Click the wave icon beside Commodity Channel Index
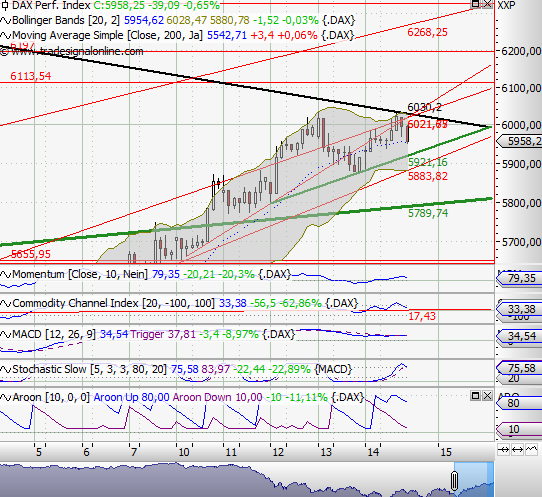Screen dimensions: 542x497 (x=6, y=303)
